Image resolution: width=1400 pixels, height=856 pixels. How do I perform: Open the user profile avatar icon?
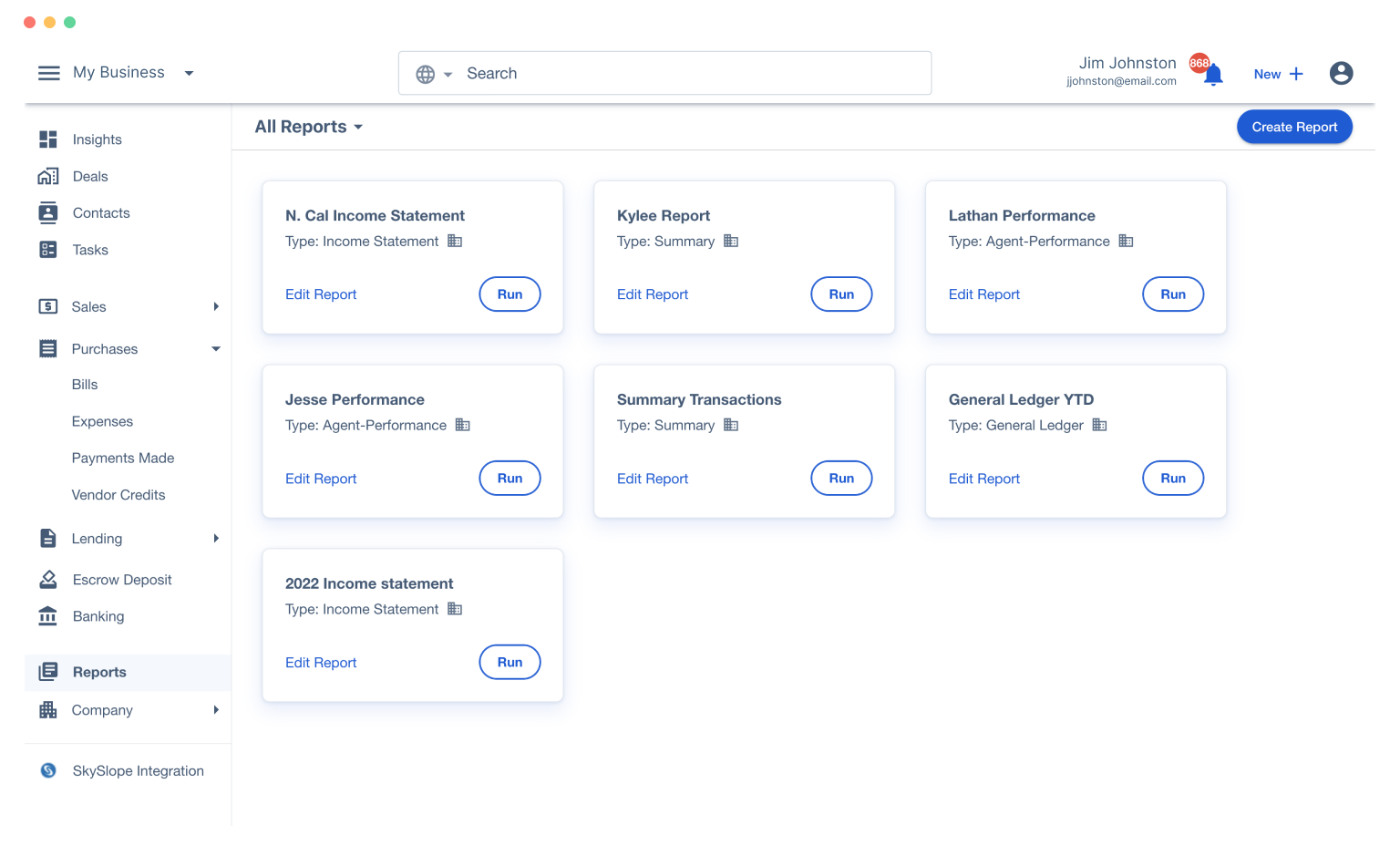coord(1341,73)
